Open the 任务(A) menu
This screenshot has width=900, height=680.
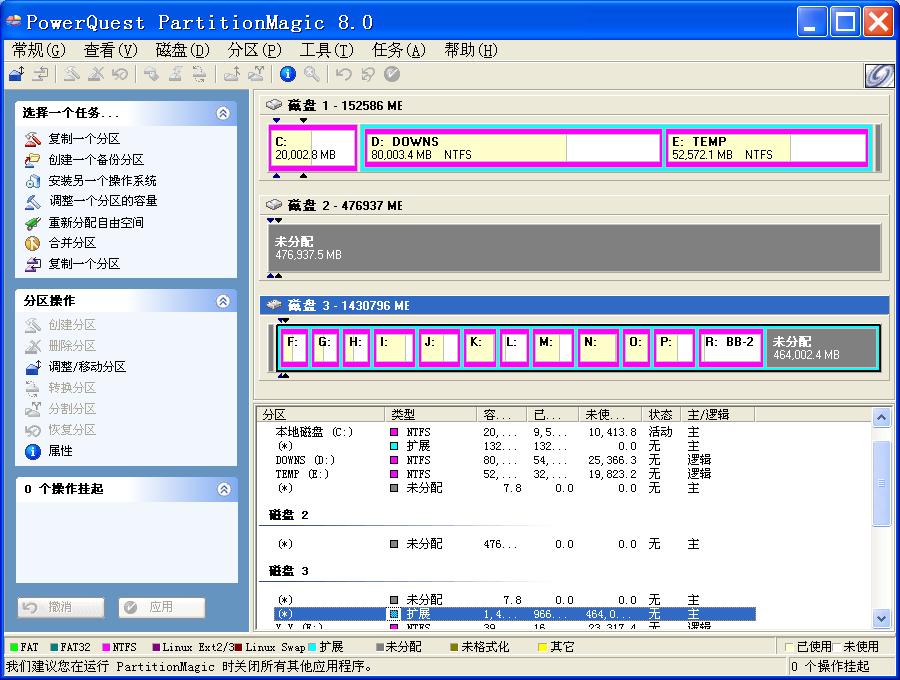pyautogui.click(x=399, y=50)
